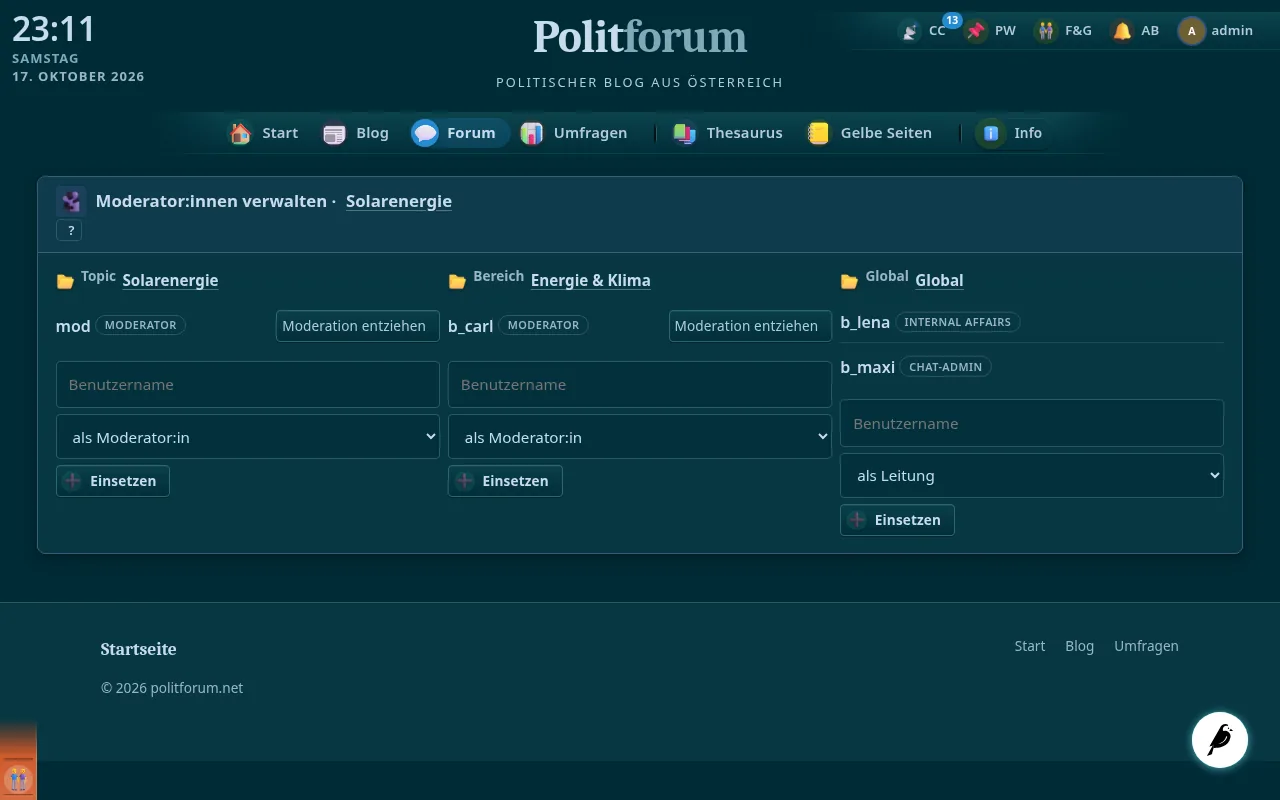The height and width of the screenshot is (800, 1280).
Task: Click the Start house icon
Action: tap(240, 133)
